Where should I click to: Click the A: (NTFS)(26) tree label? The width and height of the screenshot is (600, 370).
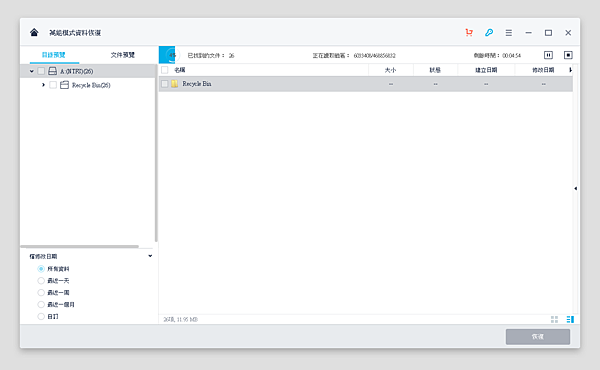(77, 71)
